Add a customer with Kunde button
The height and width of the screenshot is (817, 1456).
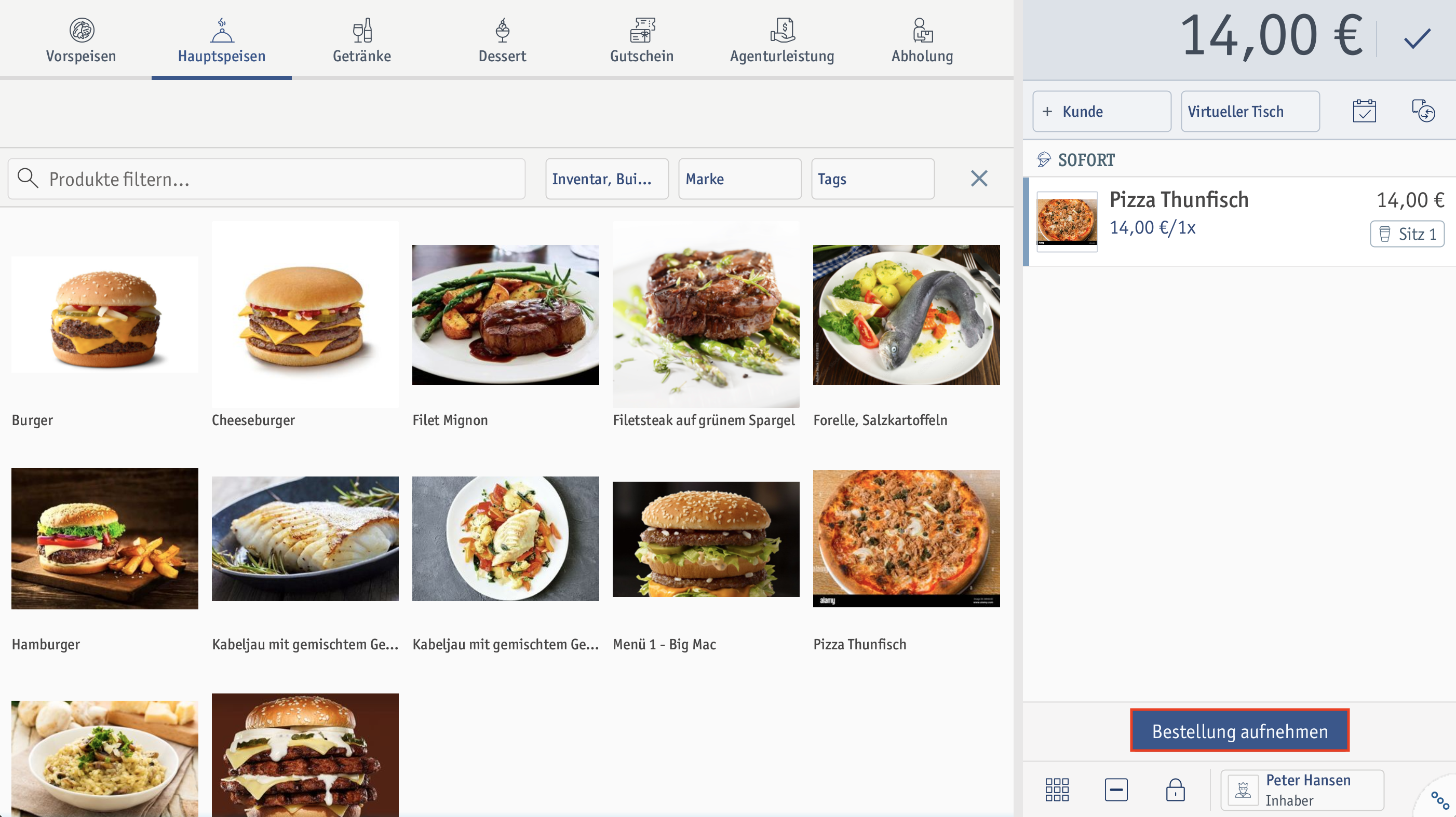click(1102, 111)
